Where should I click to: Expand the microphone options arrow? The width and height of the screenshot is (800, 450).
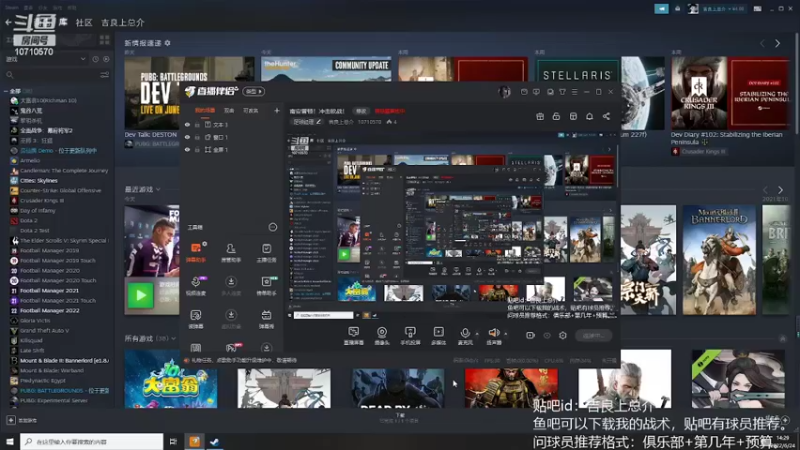click(477, 333)
